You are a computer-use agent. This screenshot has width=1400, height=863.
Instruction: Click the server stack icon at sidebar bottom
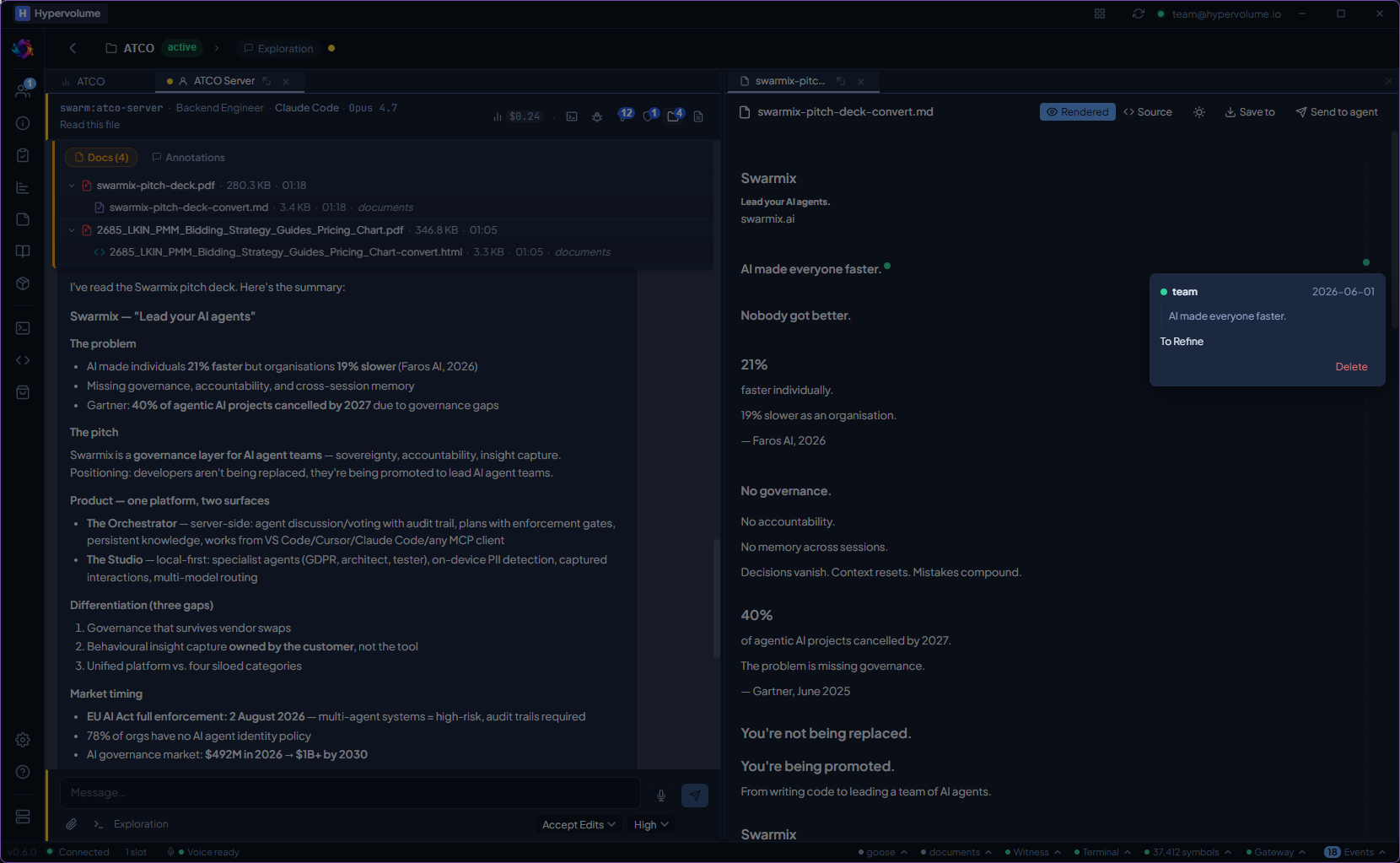point(23,817)
